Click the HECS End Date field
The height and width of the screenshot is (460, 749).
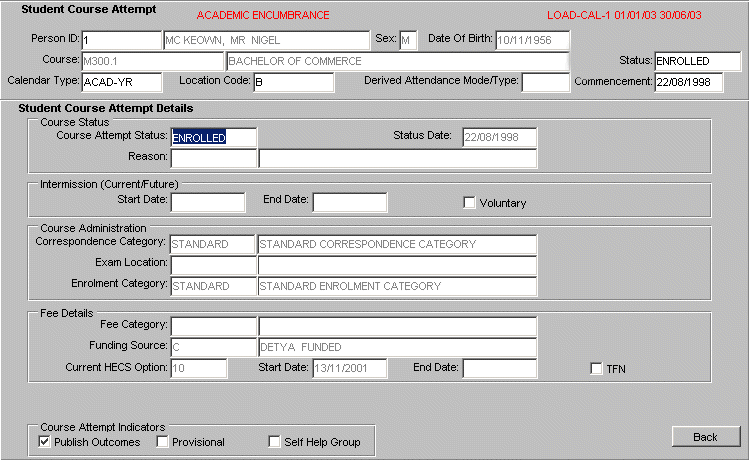[499, 368]
